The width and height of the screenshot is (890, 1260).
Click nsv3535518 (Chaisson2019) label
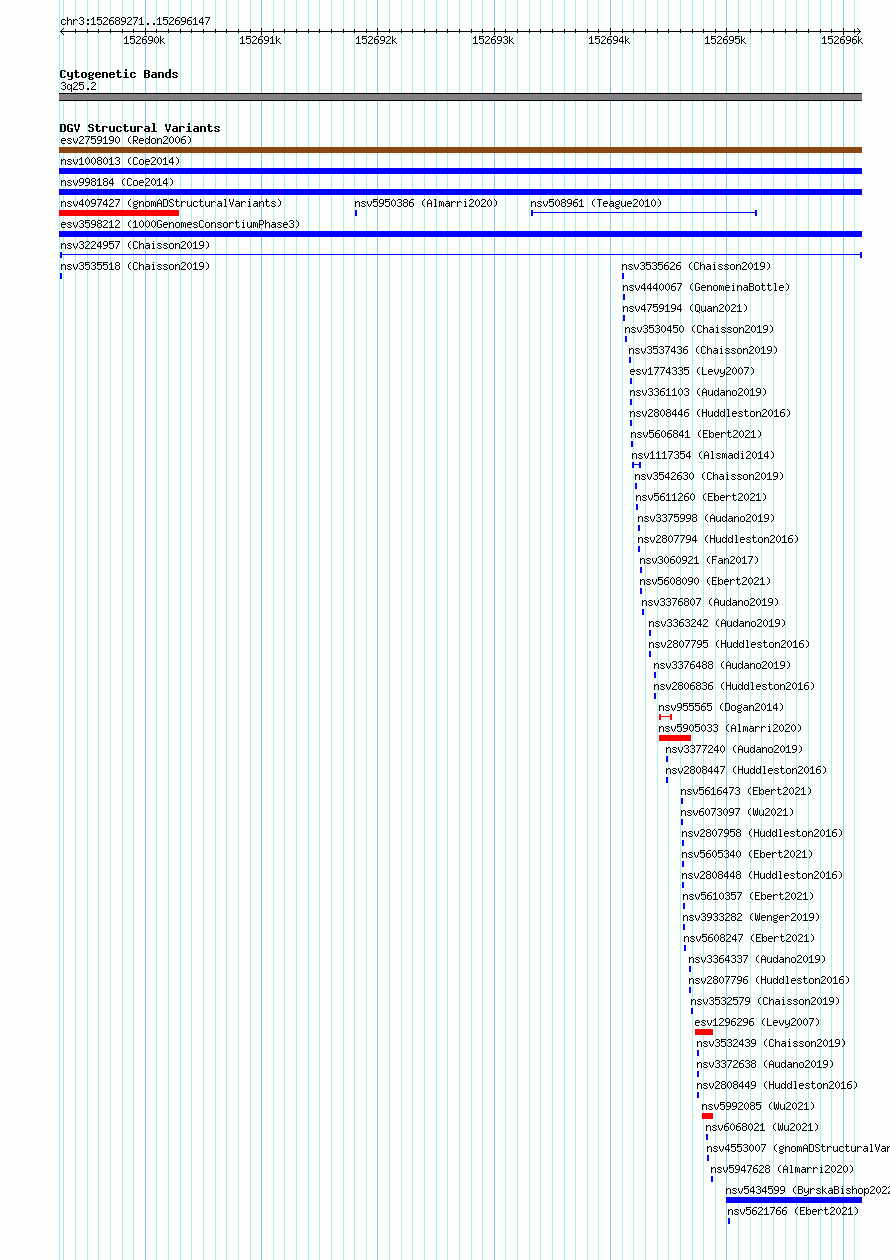coord(135,266)
